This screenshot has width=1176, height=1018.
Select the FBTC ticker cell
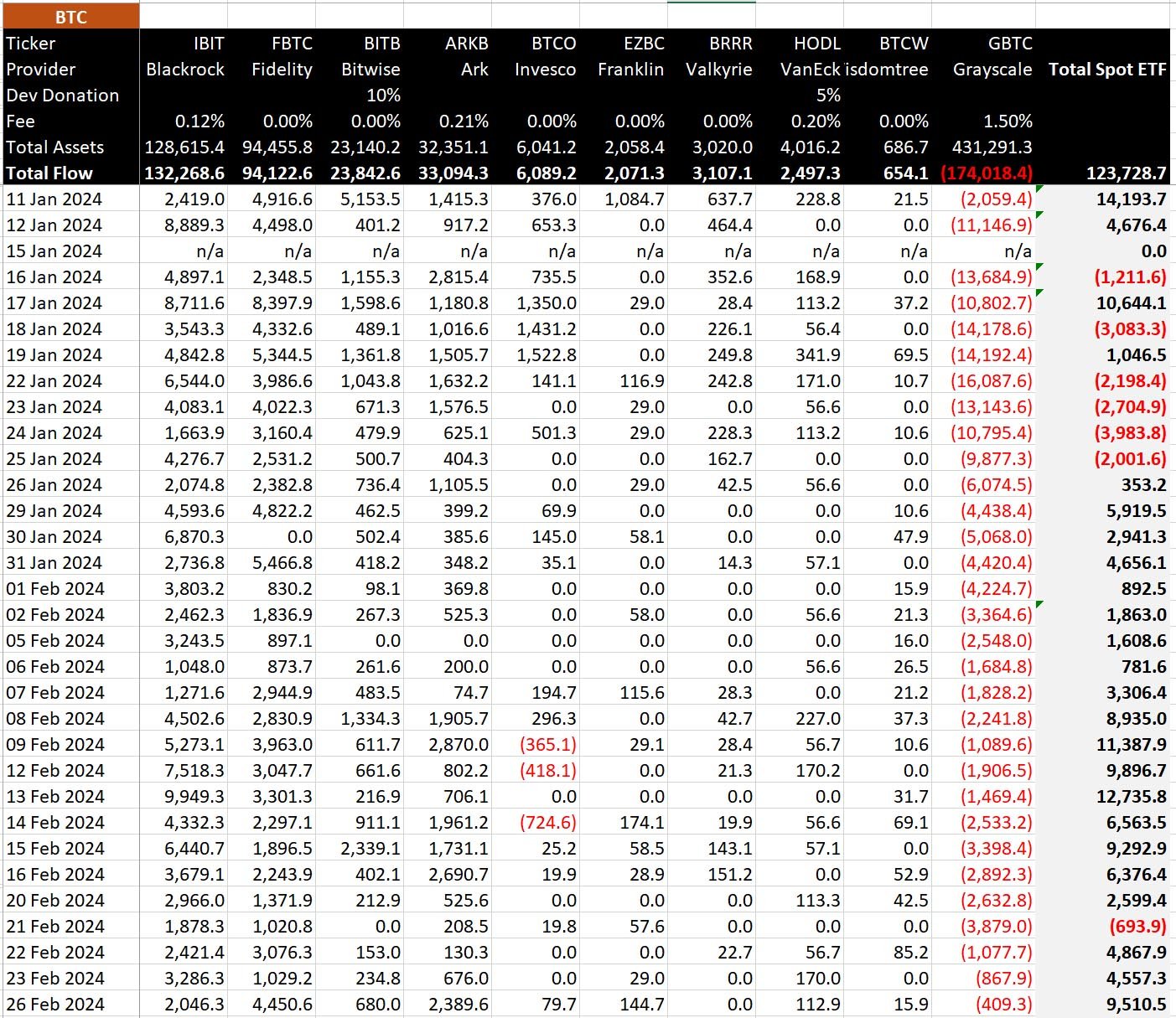(293, 44)
